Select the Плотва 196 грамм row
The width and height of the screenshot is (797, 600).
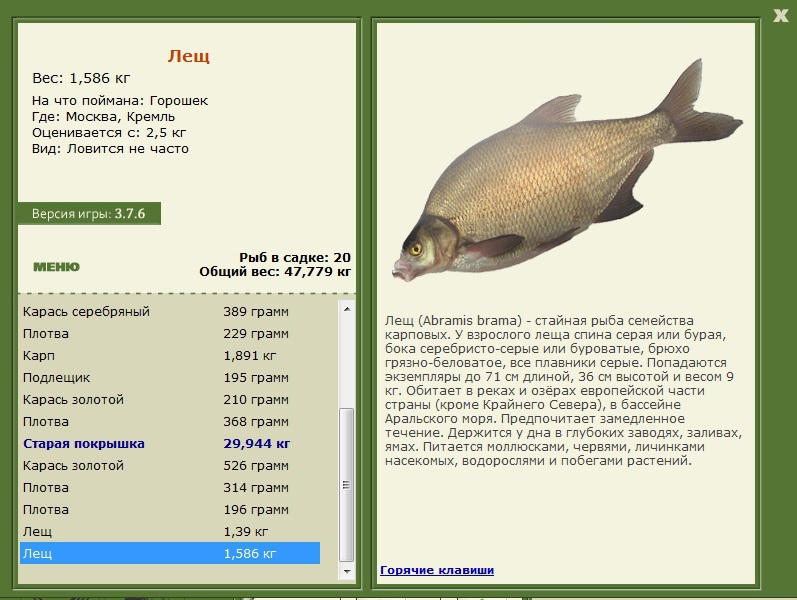(170, 509)
